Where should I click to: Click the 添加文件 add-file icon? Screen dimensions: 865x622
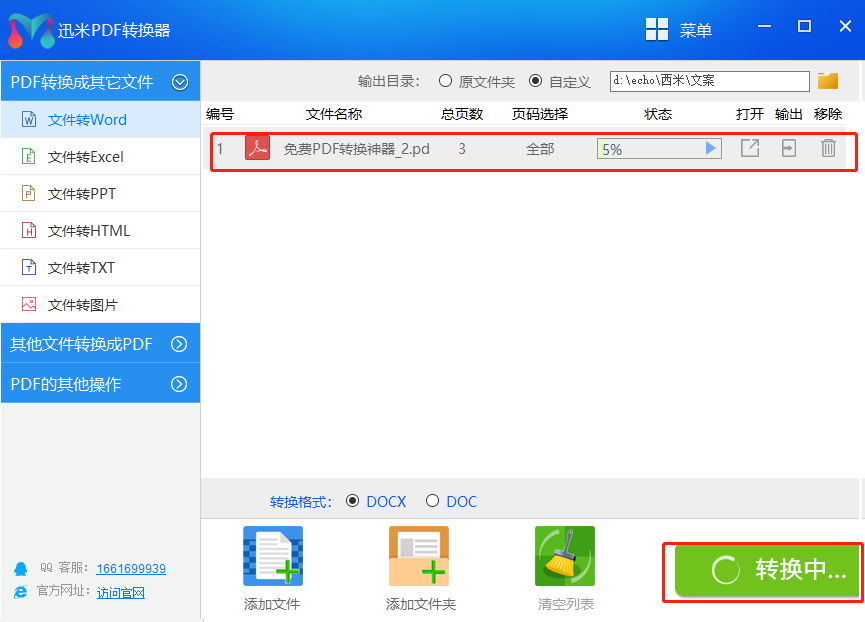[271, 556]
